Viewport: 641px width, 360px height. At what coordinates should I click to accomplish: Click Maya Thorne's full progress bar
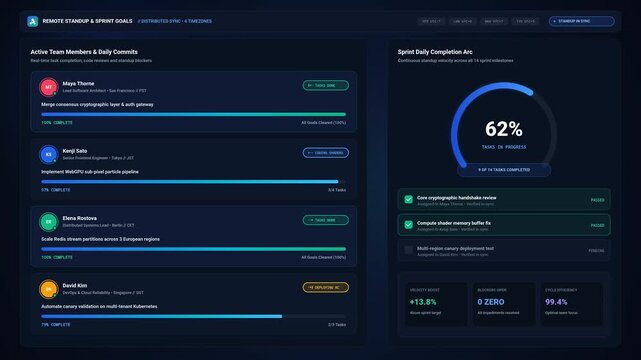193,114
